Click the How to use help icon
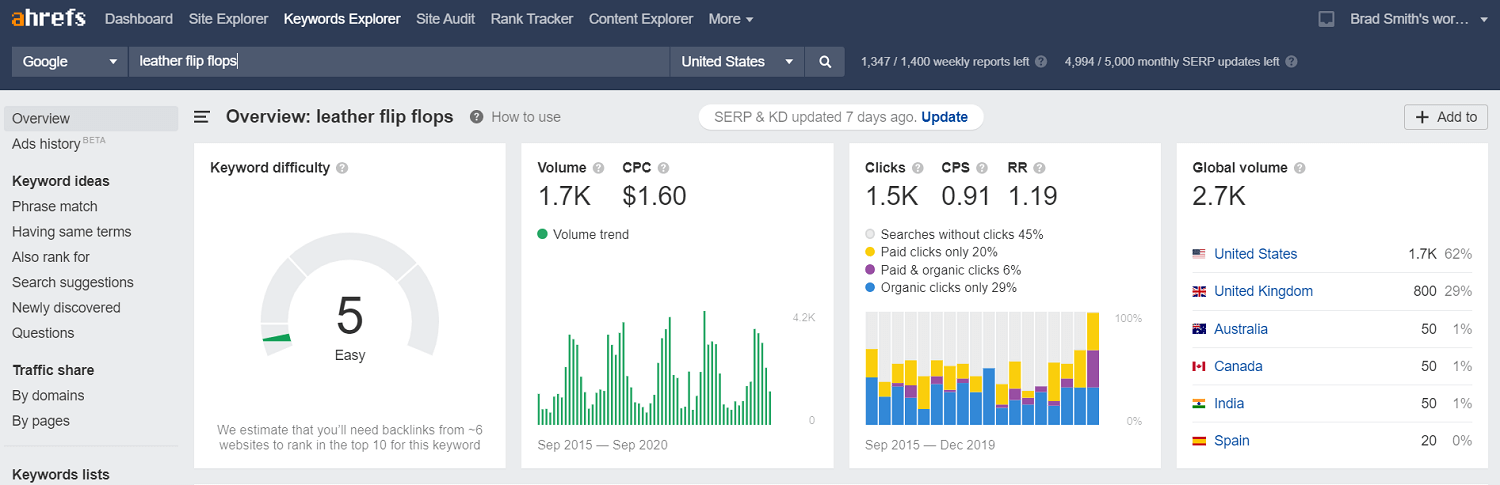Image resolution: width=1500 pixels, height=485 pixels. [477, 117]
